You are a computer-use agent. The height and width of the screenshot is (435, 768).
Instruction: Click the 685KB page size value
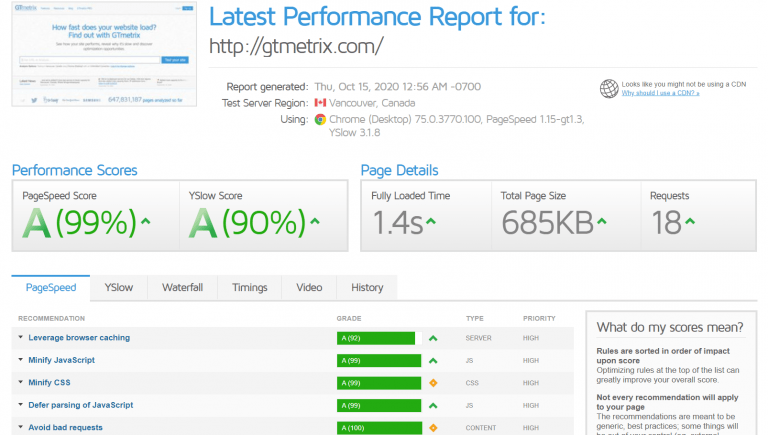[547, 223]
